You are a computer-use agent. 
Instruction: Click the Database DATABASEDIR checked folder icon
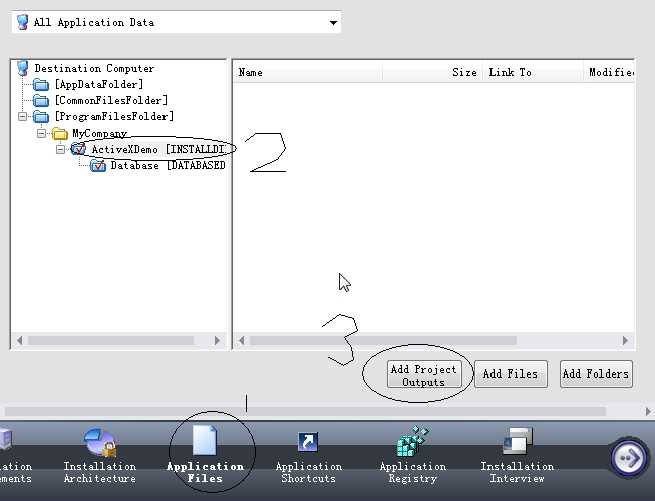(x=98, y=165)
